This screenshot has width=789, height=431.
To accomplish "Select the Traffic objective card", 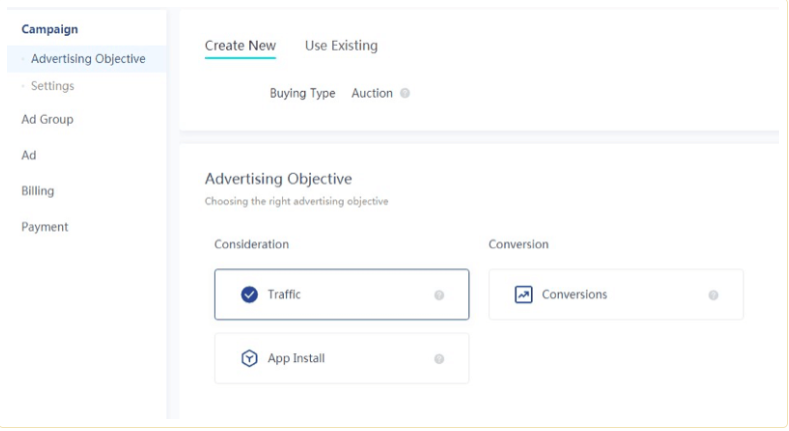I will coord(341,295).
